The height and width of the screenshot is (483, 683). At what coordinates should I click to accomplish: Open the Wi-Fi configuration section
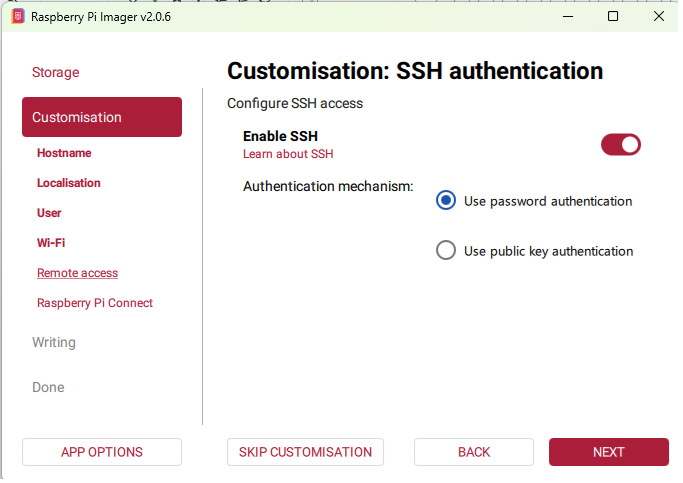click(51, 243)
